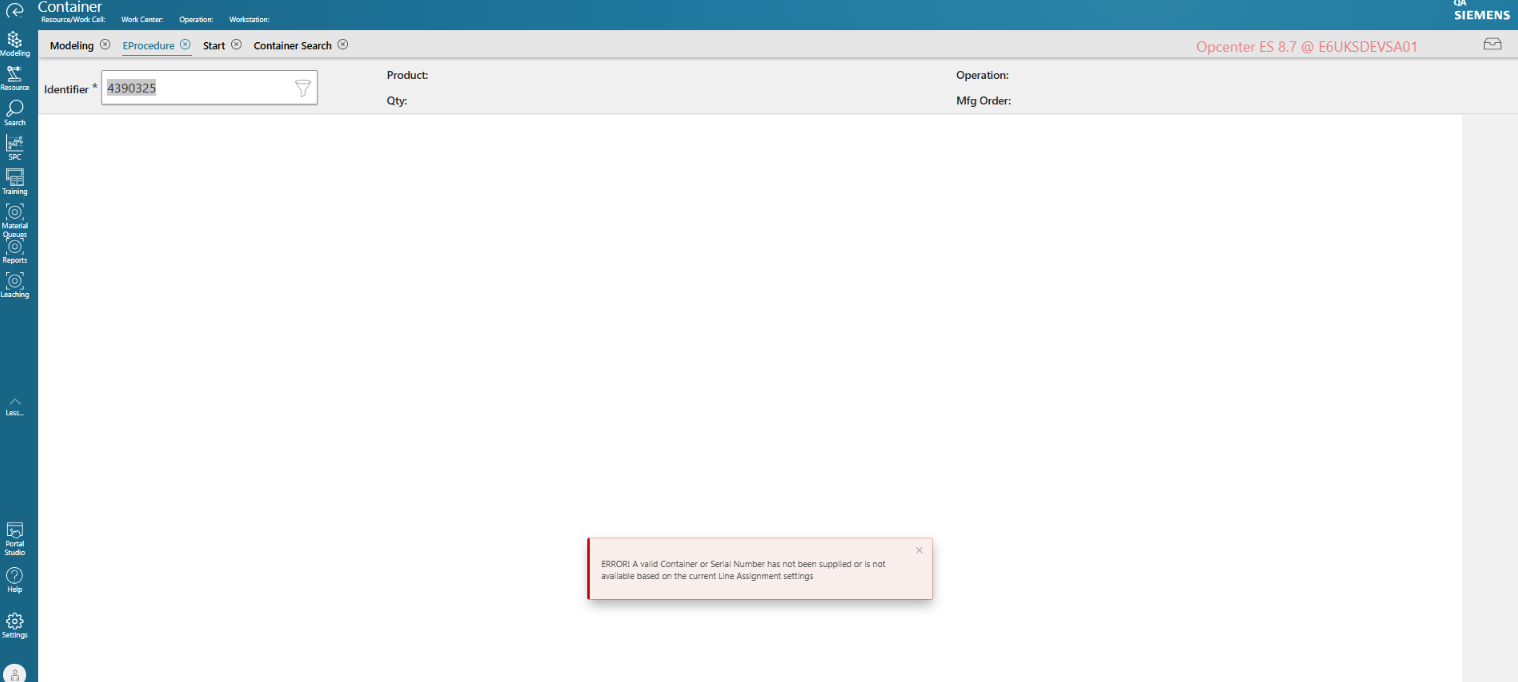Image resolution: width=1518 pixels, height=682 pixels.
Task: Open the Training sidebar icon
Action: pos(15,180)
